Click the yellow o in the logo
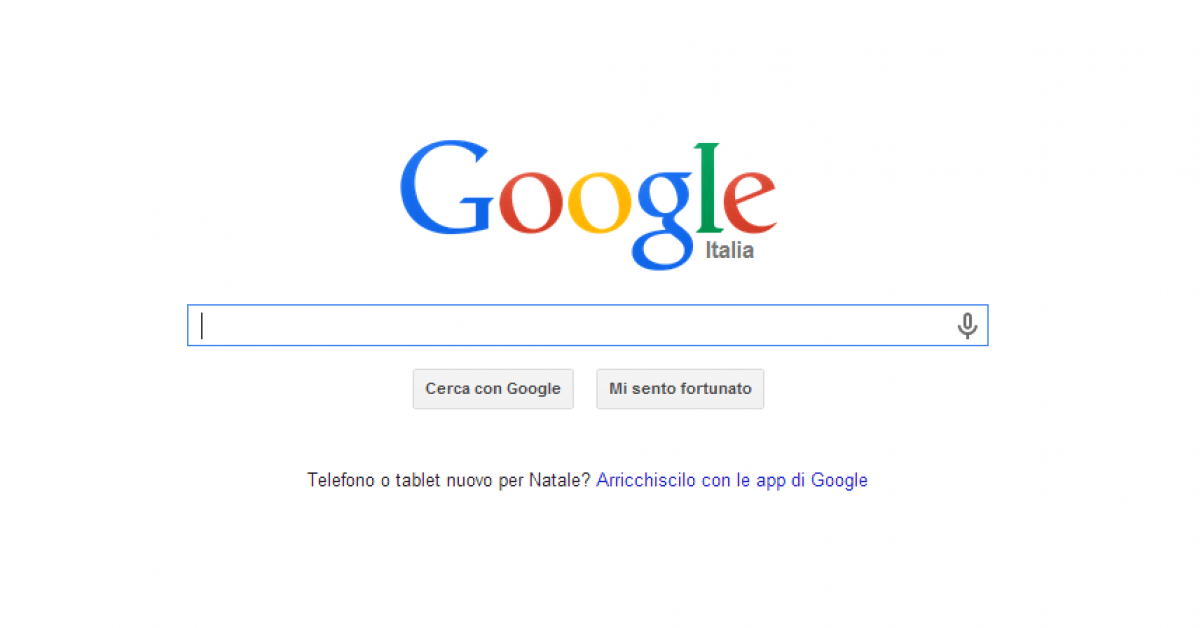Image resolution: width=1200 pixels, height=628 pixels. coord(601,203)
